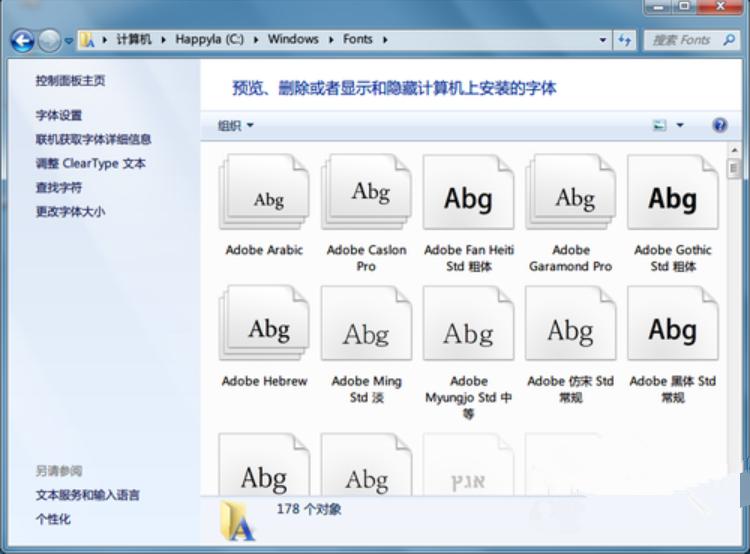This screenshot has height=554, width=750.
Task: Select Happyla (C:) in the address path
Action: click(210, 39)
